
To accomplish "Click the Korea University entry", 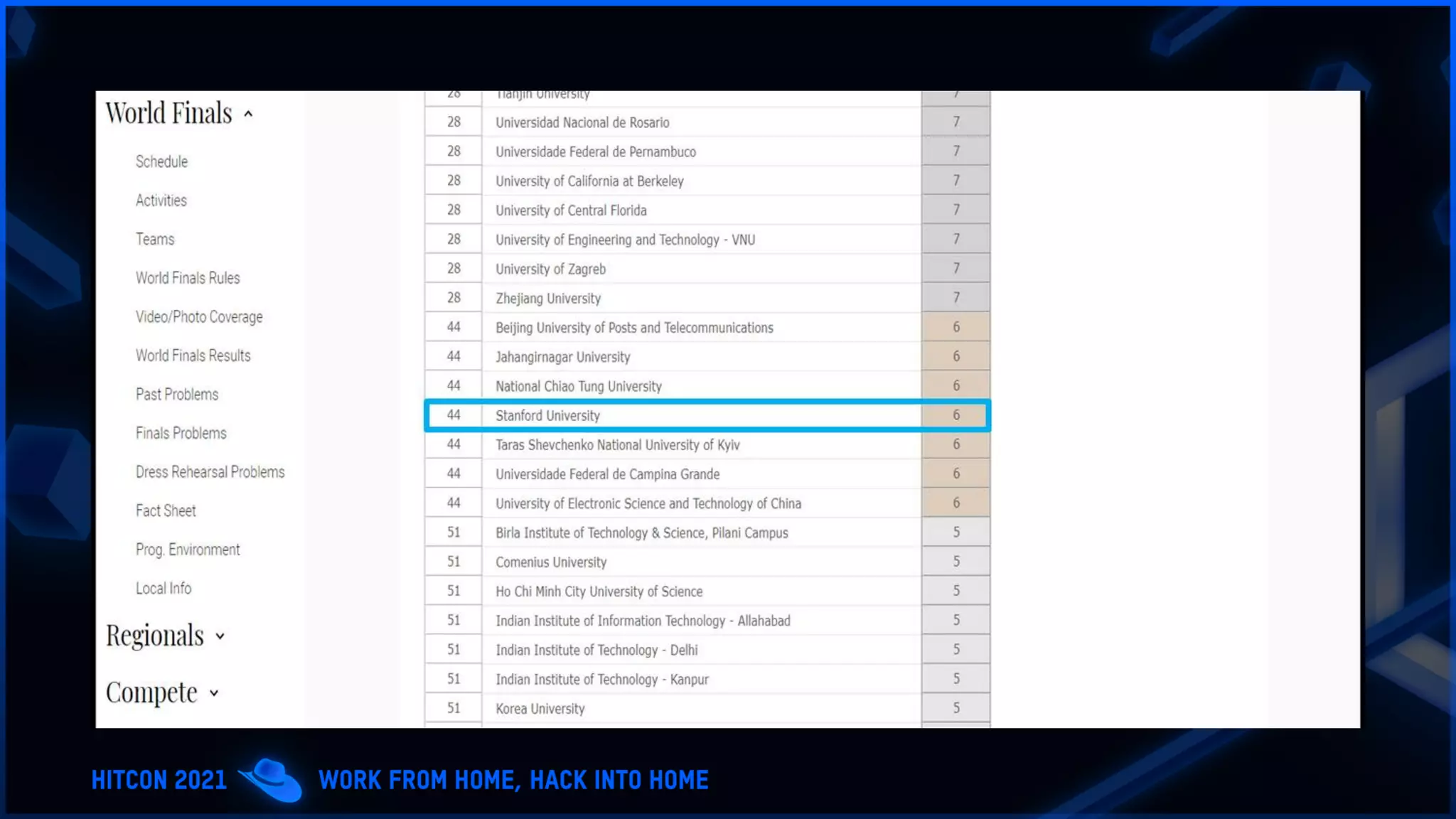I will click(540, 709).
